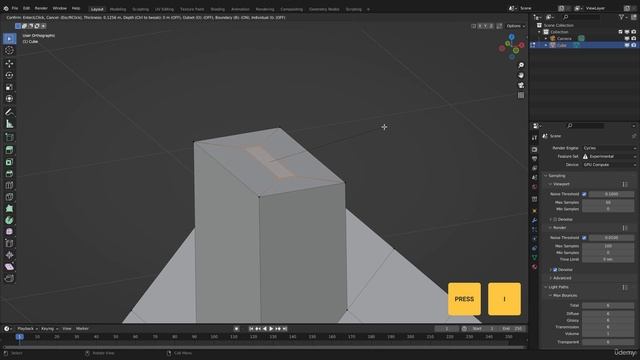The image size is (640, 360).
Task: Open the Render menu
Action: click(x=41, y=8)
